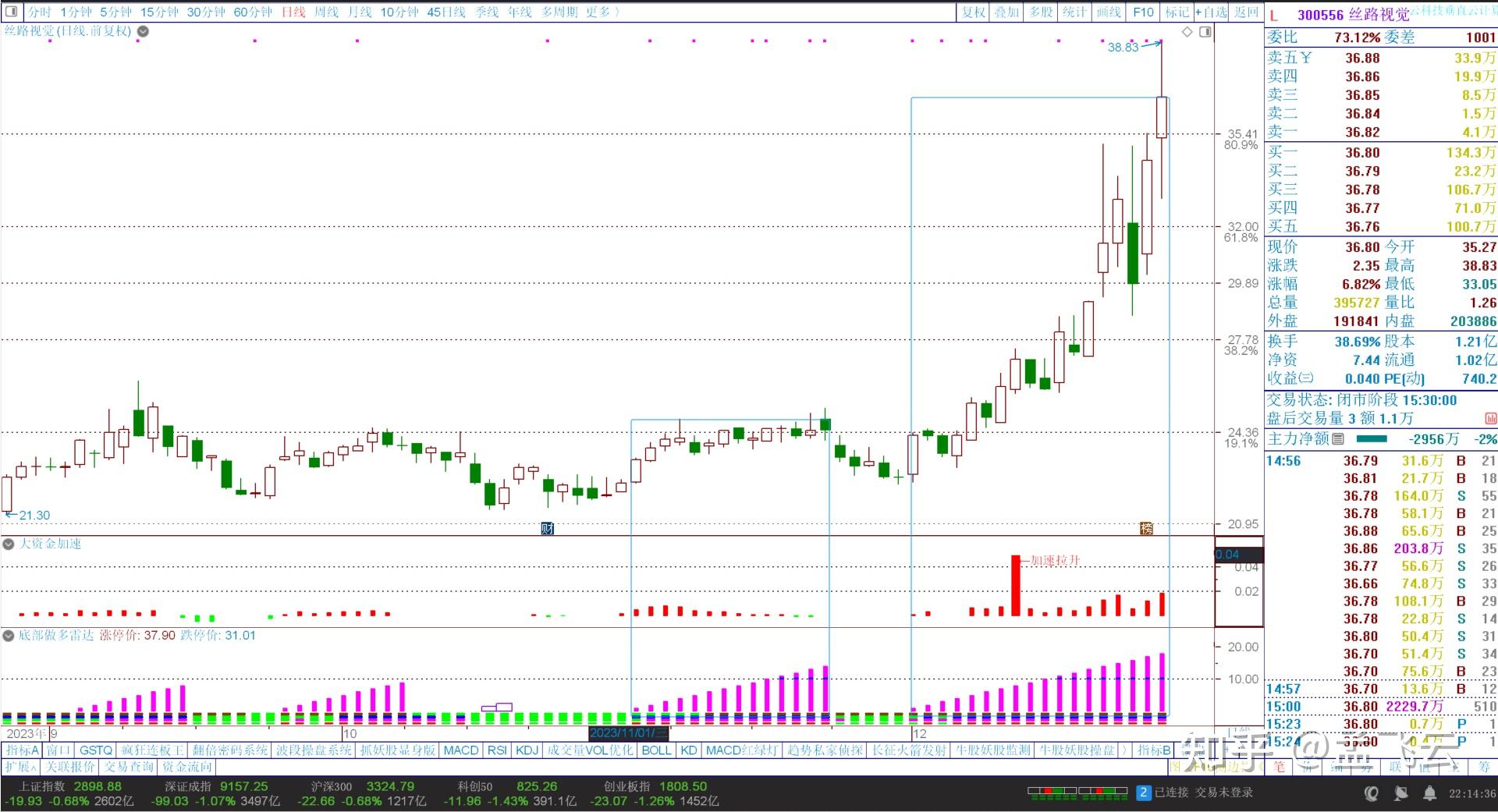Click the 财 marker on the chart
The image size is (1498, 812).
click(x=548, y=528)
